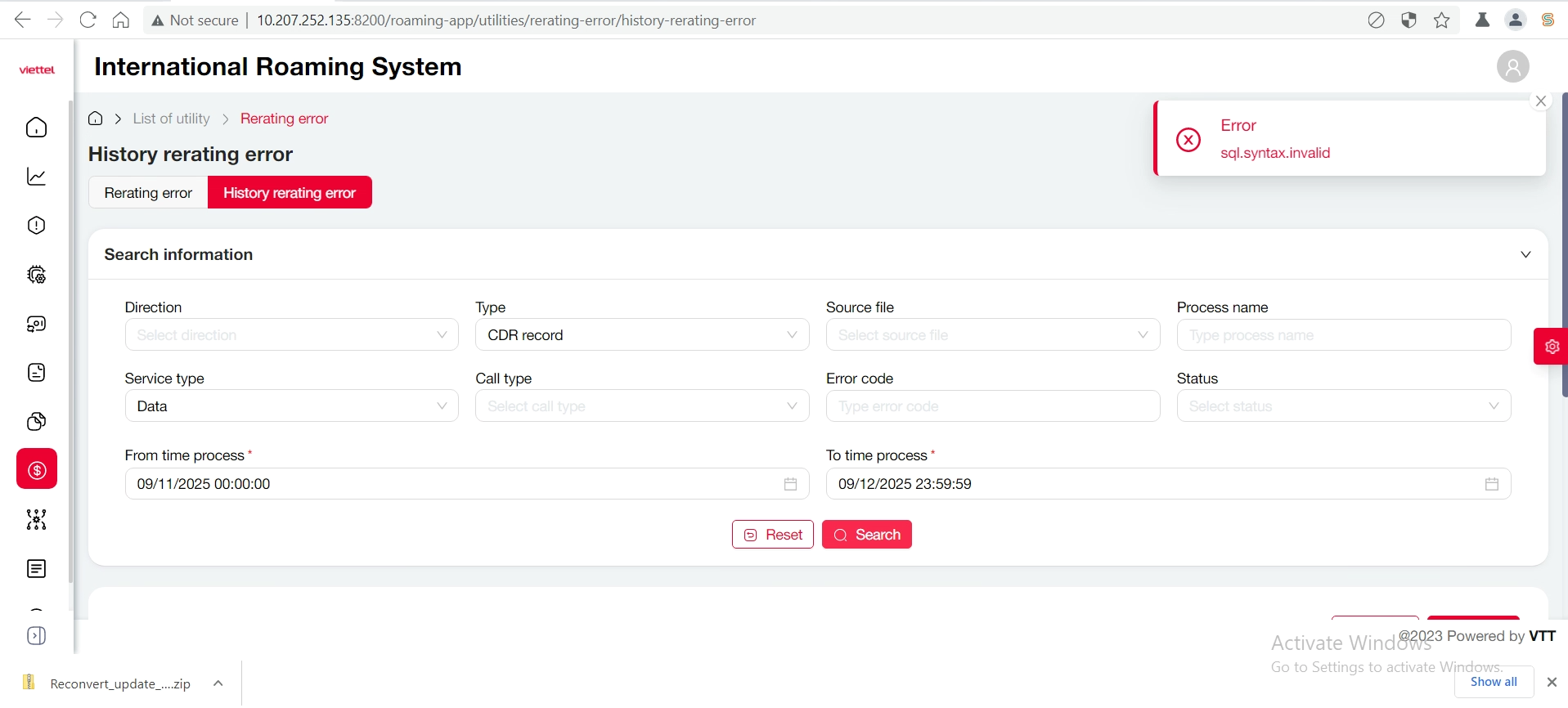Screen dimensions: 1568x708
Task: Open the user avatar icon at top right
Action: (1512, 67)
